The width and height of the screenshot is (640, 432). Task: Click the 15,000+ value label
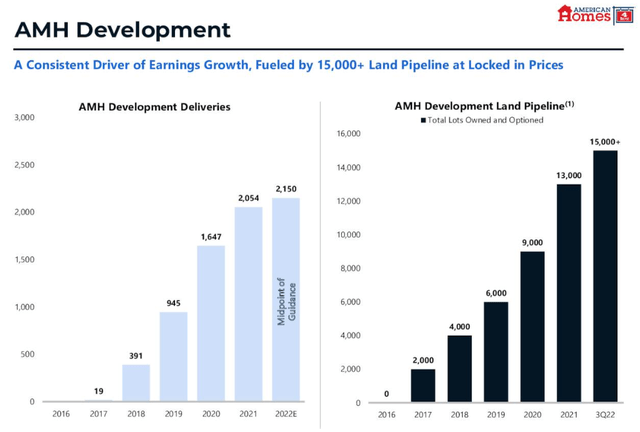click(x=605, y=142)
